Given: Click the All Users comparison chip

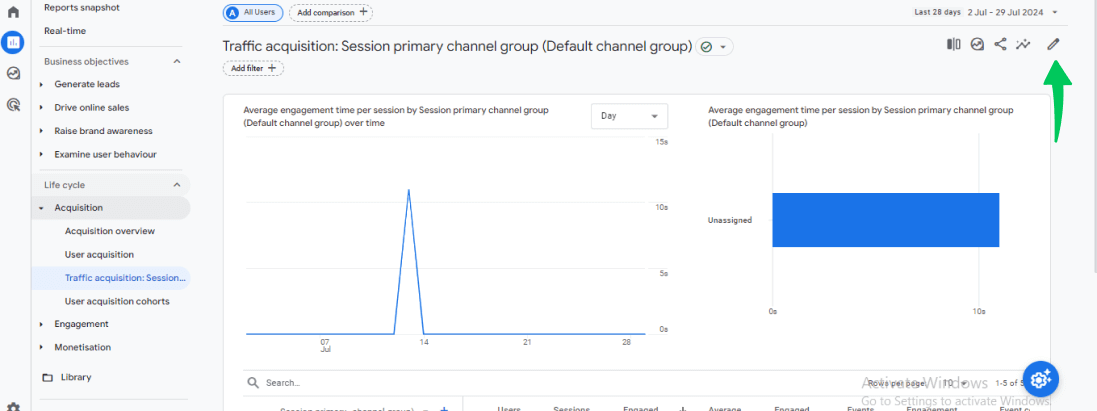Looking at the screenshot, I should coord(253,12).
